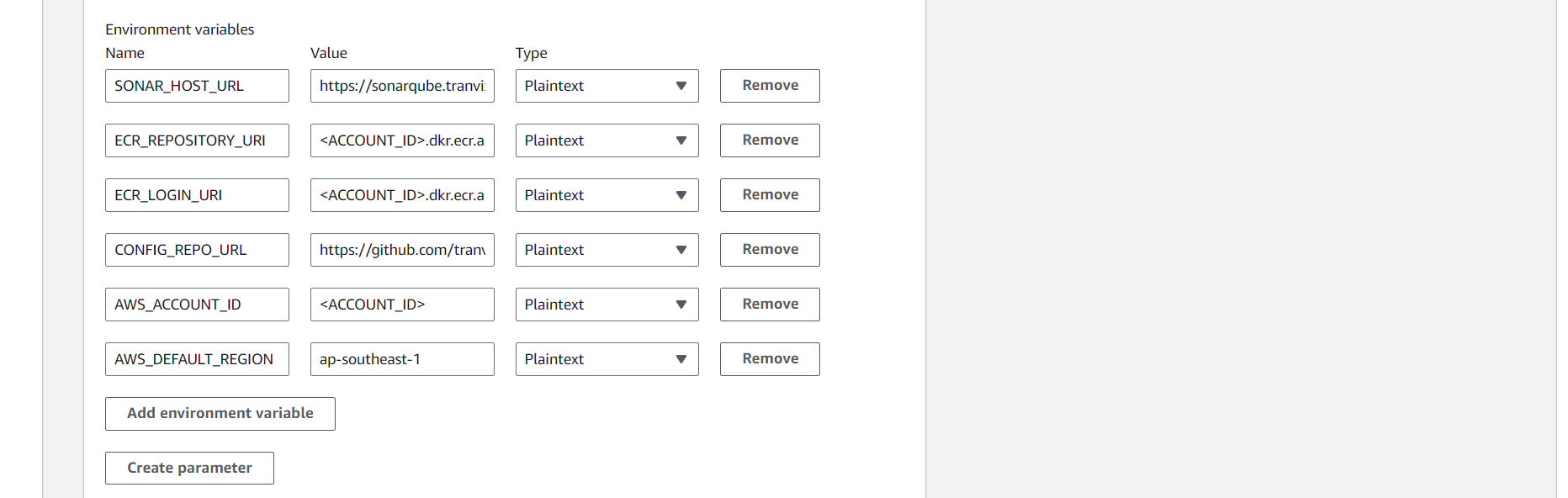Remove the CONFIG_REPO_URL variable
The height and width of the screenshot is (498, 1568).
tap(769, 249)
